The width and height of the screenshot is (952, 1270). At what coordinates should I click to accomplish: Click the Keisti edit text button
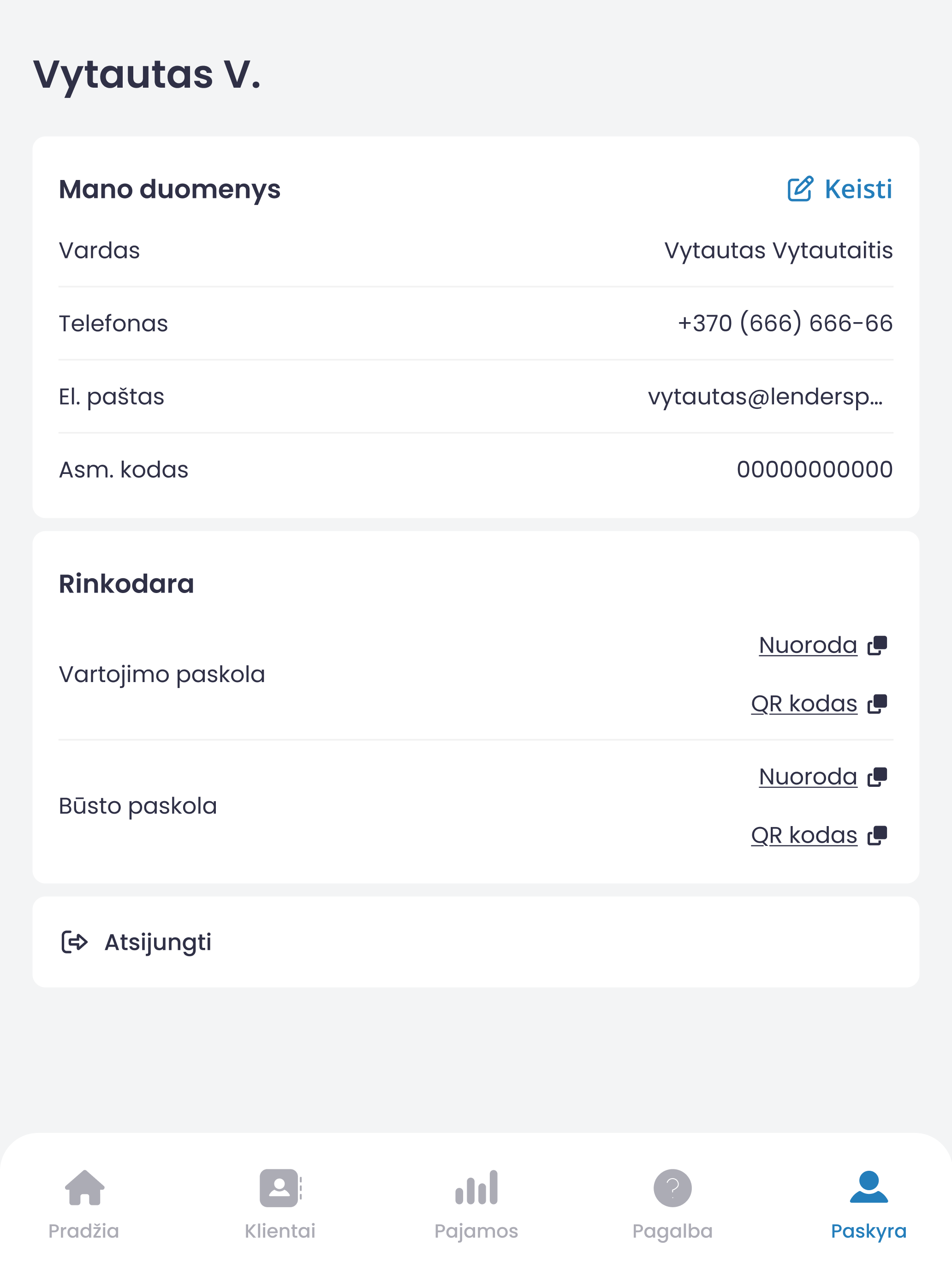[858, 189]
